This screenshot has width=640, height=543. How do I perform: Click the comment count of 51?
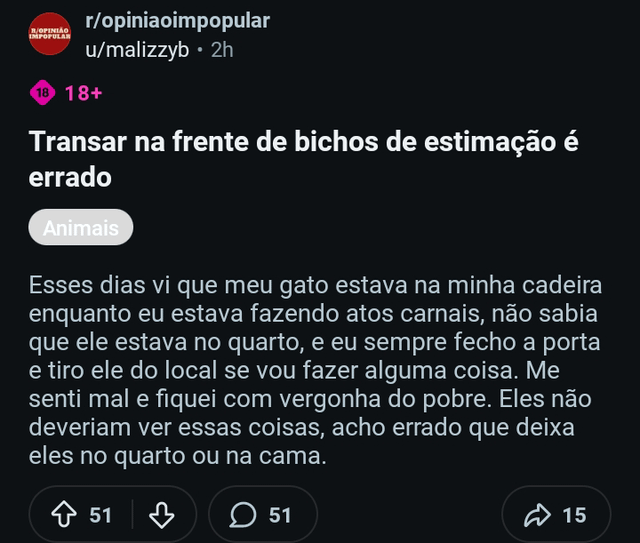click(x=281, y=515)
